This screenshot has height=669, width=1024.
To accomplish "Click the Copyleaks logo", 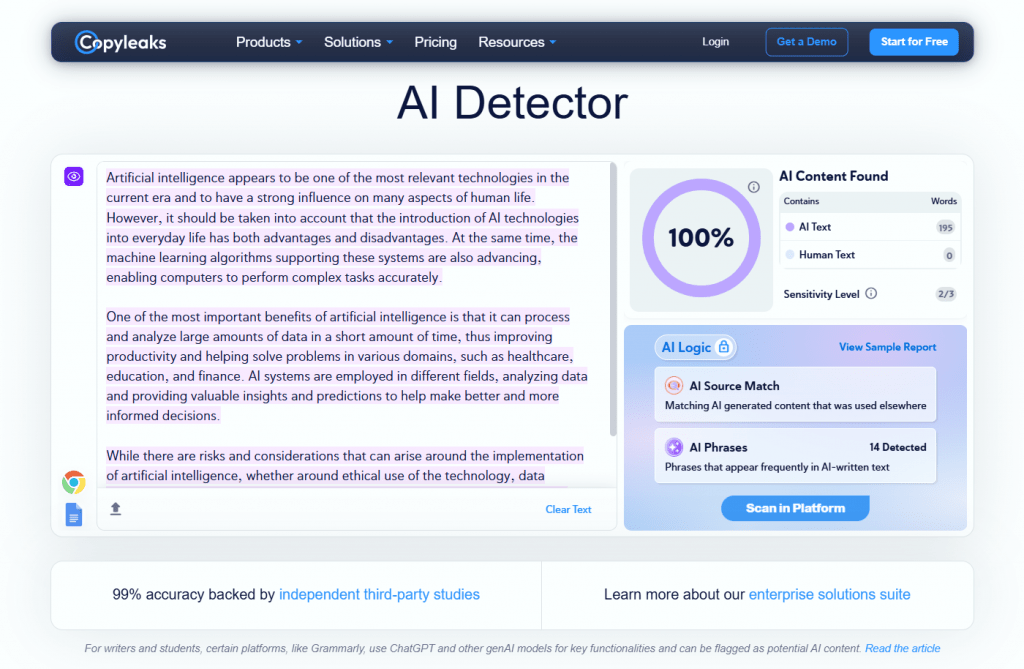I will pos(120,42).
